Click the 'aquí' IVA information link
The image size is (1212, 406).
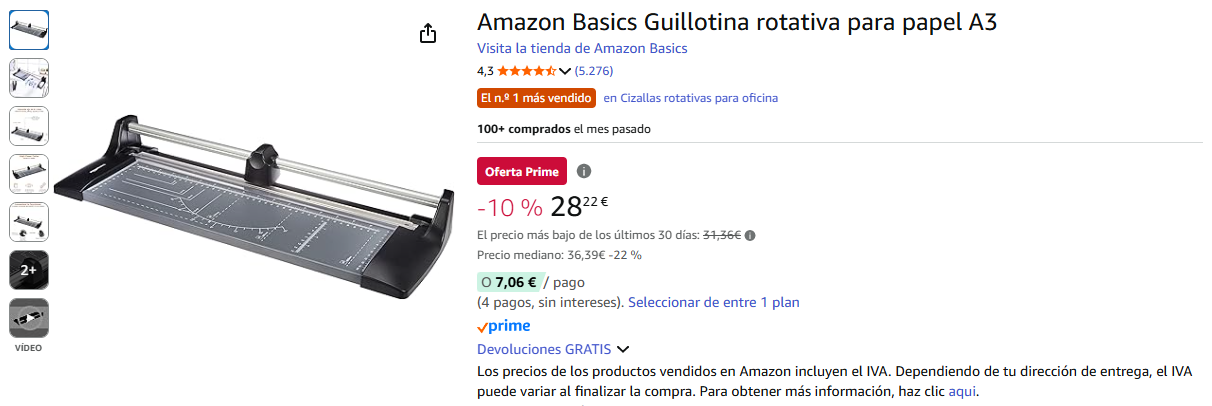click(962, 391)
